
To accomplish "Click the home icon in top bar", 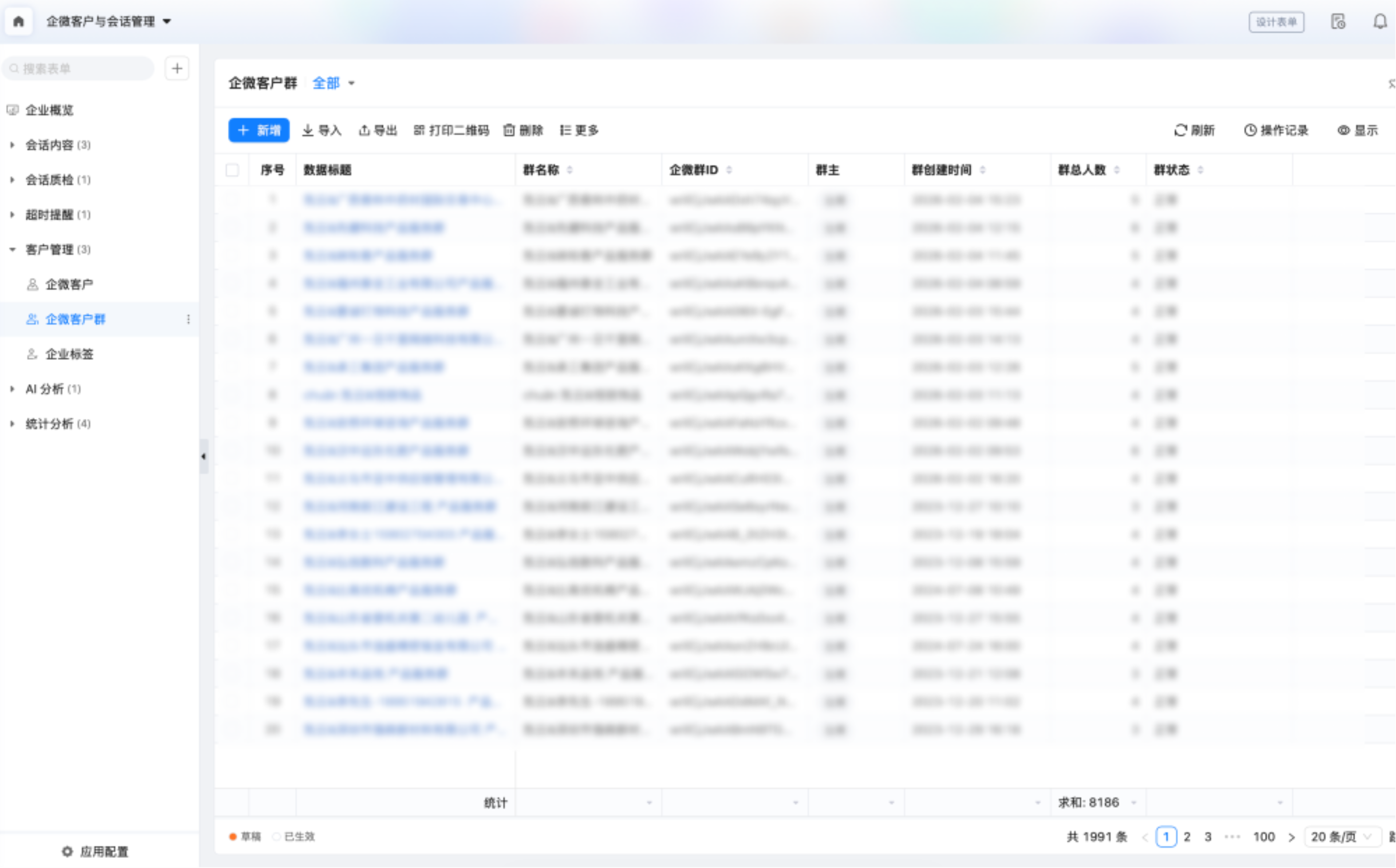I will [x=18, y=22].
